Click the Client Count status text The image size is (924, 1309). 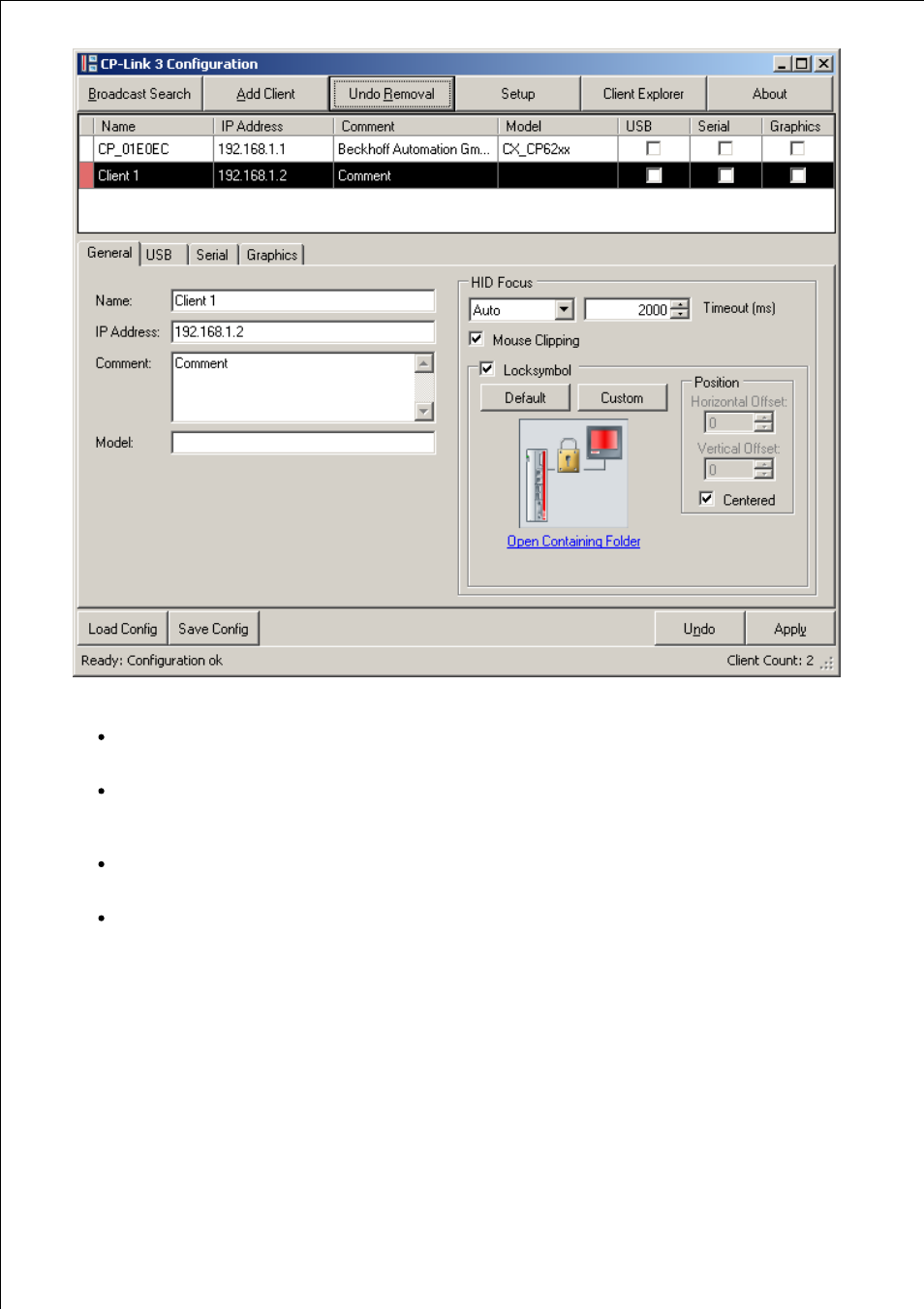pyautogui.click(x=770, y=660)
